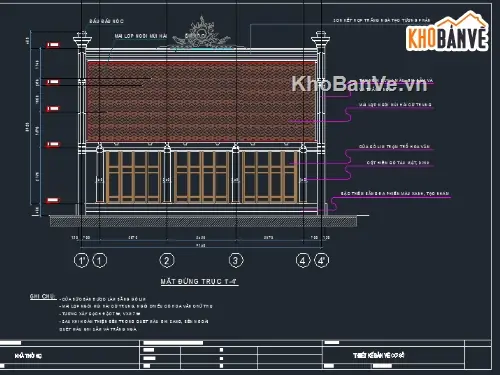Click the first note line under GHI CHÚ

(x=102, y=299)
